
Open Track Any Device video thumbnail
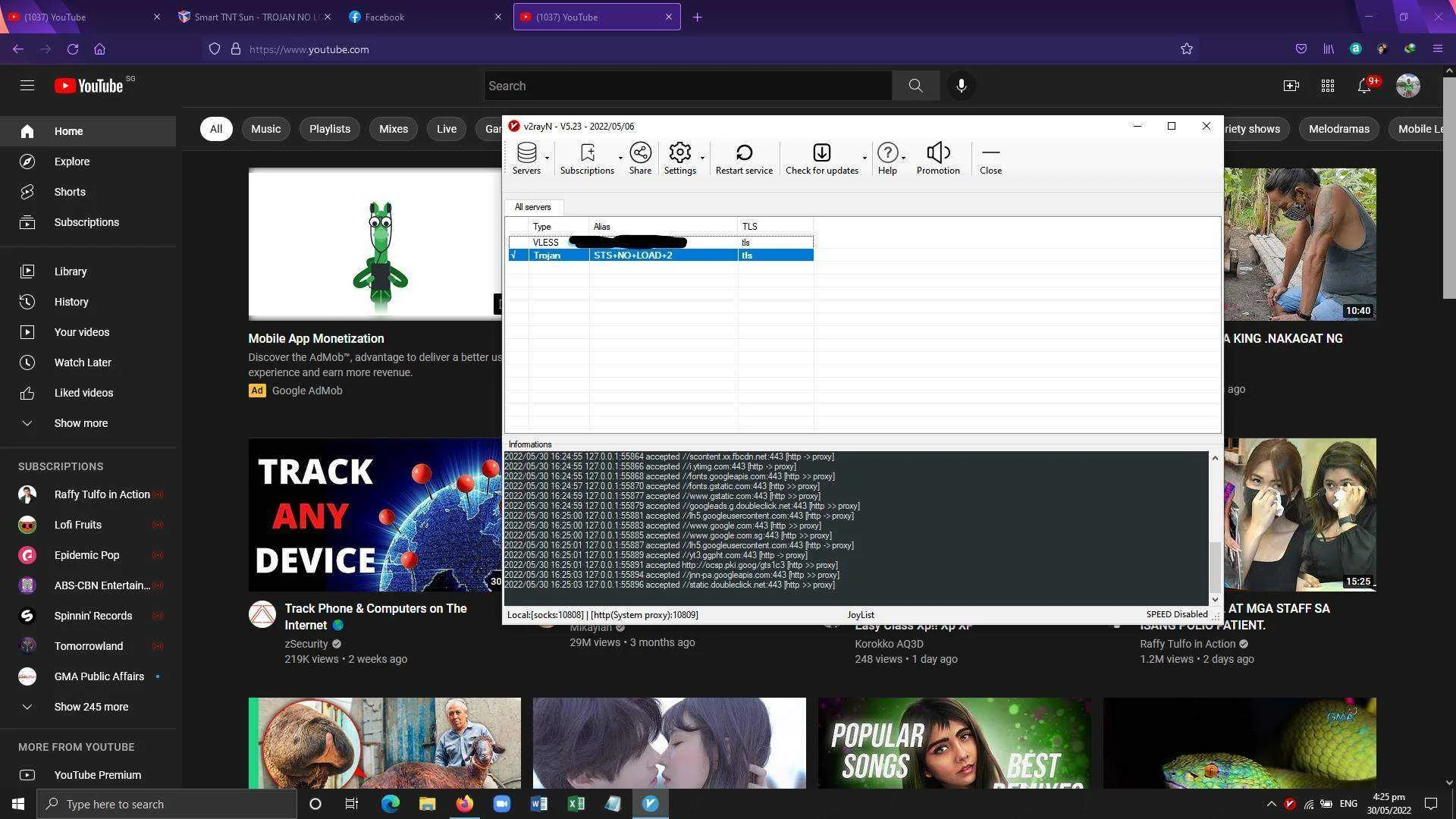click(x=375, y=515)
